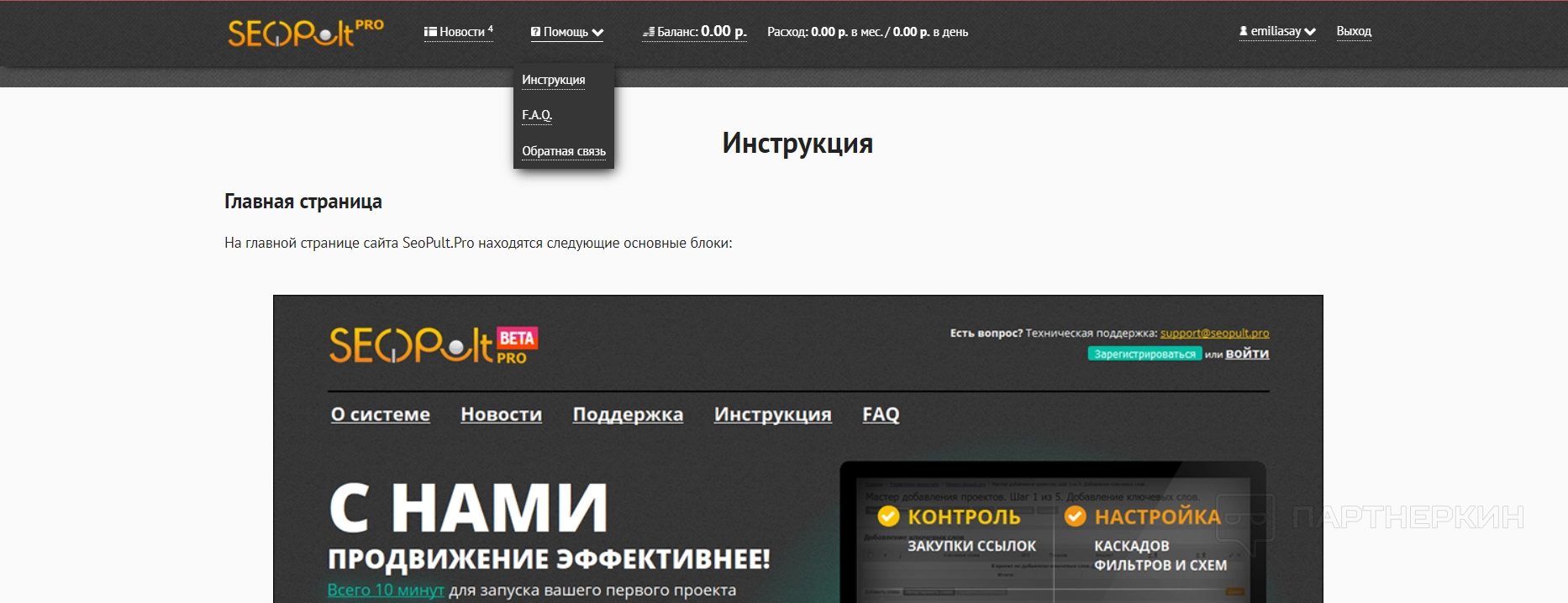Viewport: 1568px width, 603px height.
Task: Expand the emiliasay account chevron
Action: click(x=1310, y=32)
